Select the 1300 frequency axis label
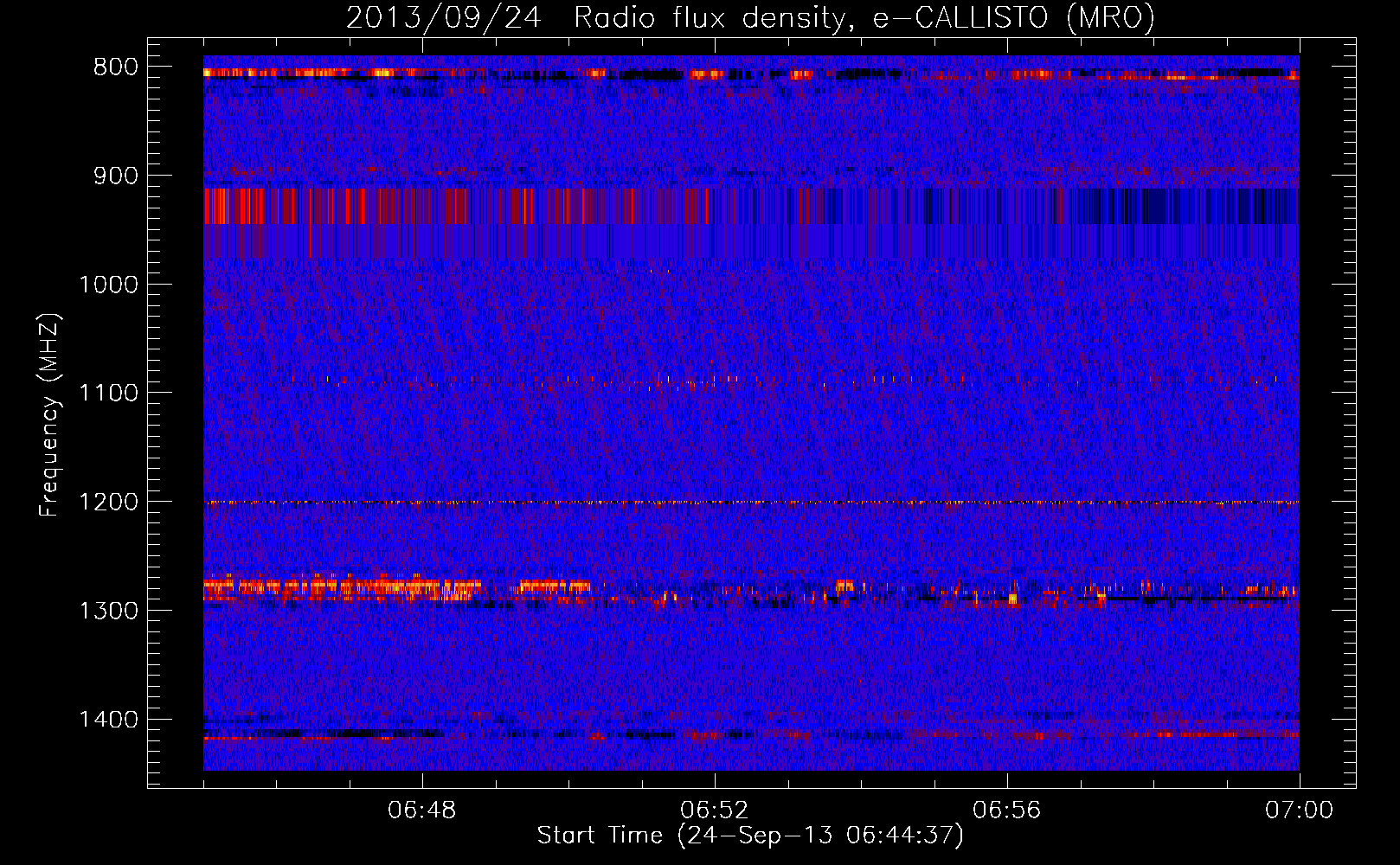1400x865 pixels. [108, 611]
